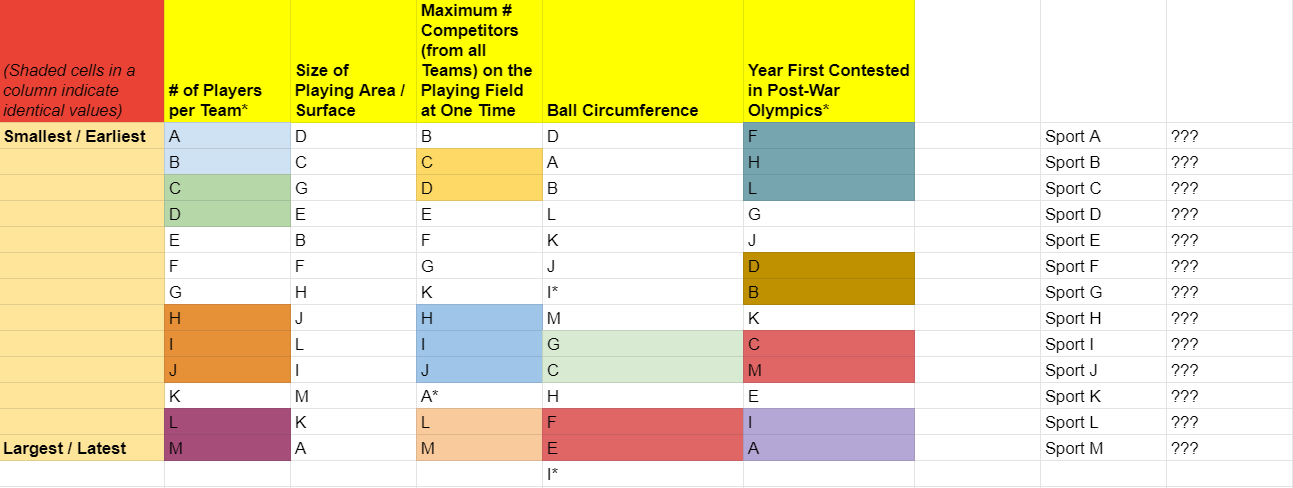Click the brown 'D' cell in Olympics column
Viewport: 1293px width, 488px height.
coord(828,266)
